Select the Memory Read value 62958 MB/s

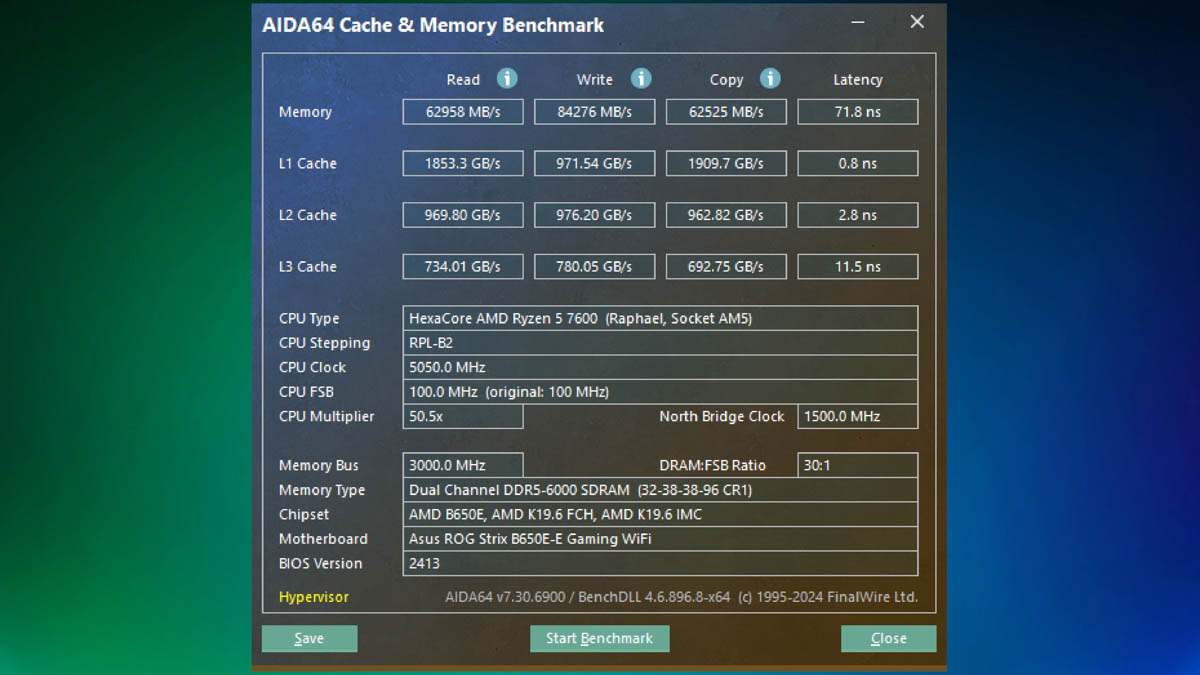[463, 112]
